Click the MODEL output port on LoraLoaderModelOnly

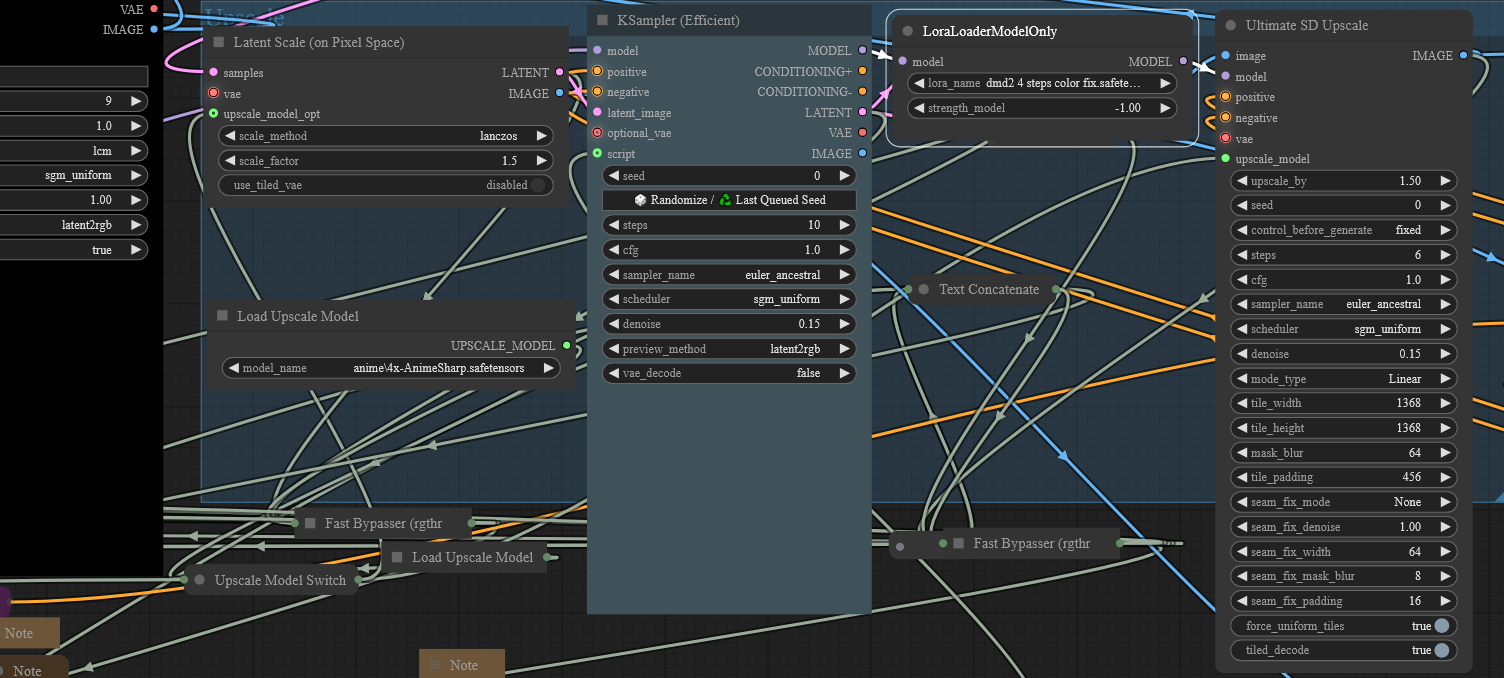pyautogui.click(x=1184, y=62)
